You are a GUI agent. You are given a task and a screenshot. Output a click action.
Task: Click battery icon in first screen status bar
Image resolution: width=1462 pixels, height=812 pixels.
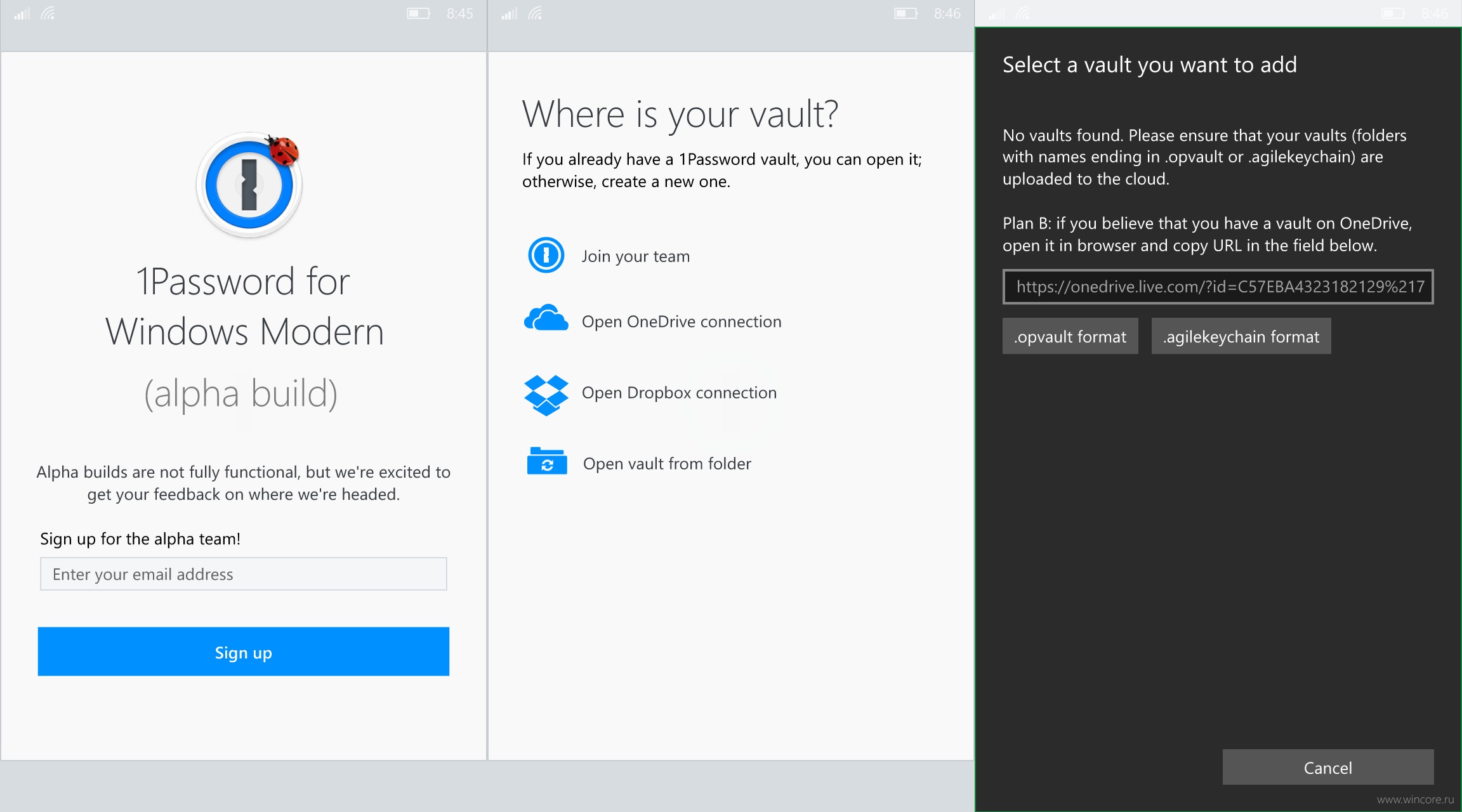[419, 13]
